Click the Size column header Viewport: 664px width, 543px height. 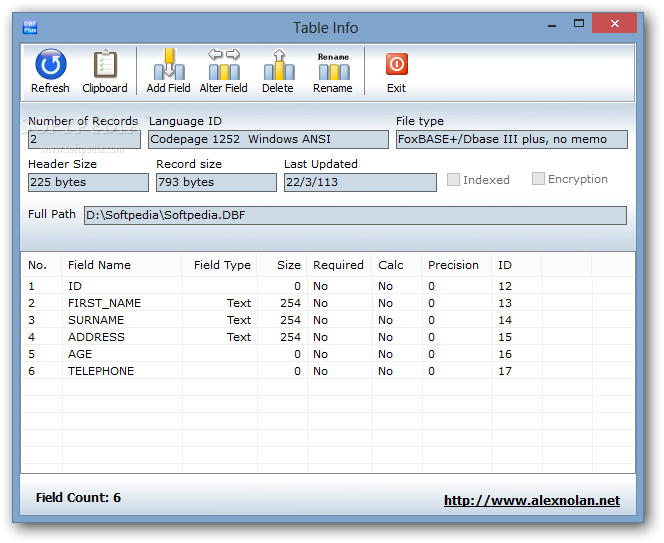tap(282, 265)
